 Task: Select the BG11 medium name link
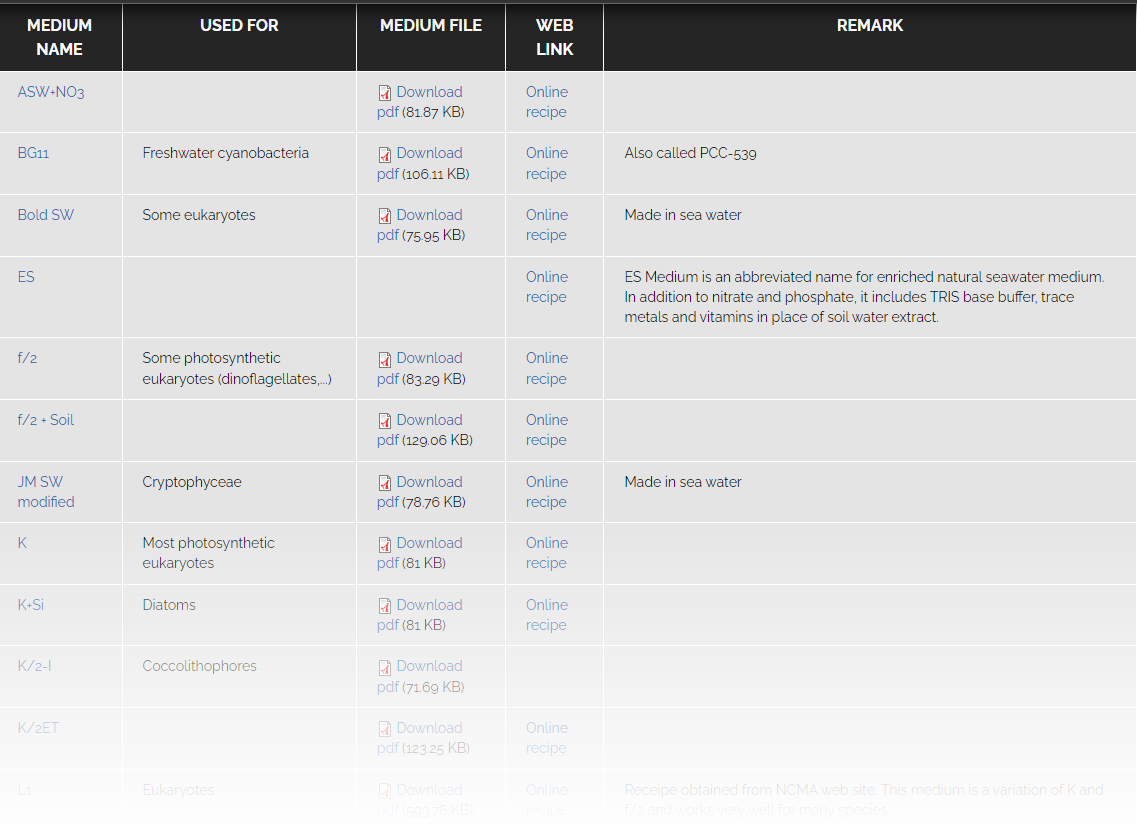(33, 153)
